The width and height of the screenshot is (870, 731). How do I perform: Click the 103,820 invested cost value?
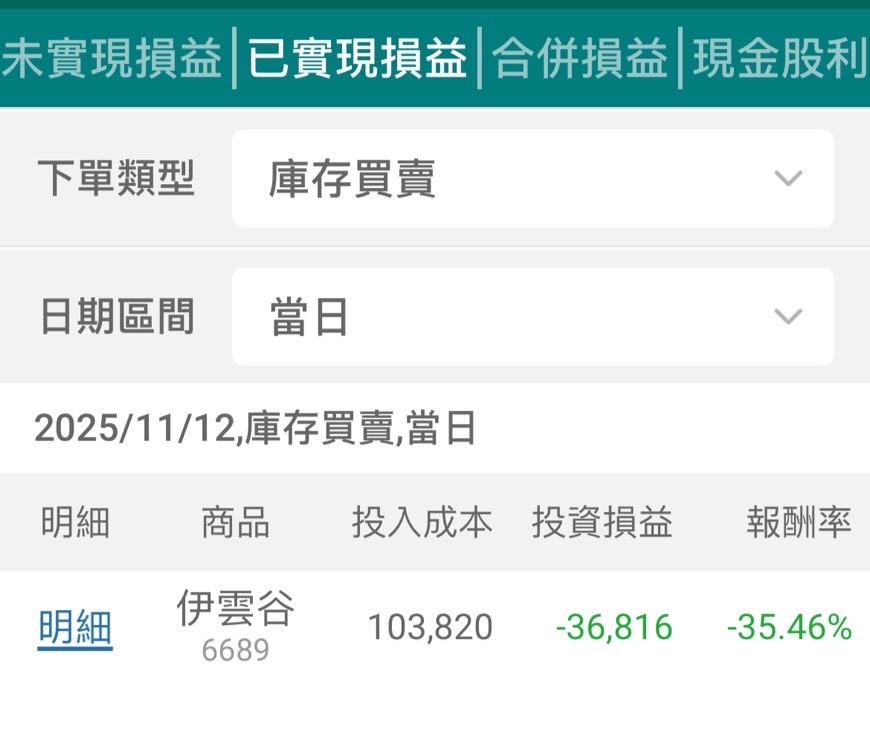click(x=431, y=627)
